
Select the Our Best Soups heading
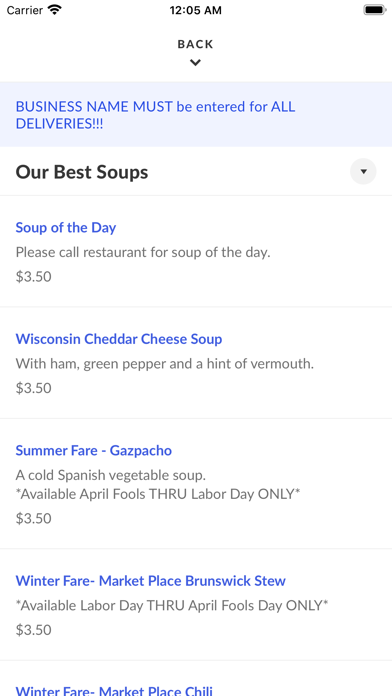click(82, 172)
